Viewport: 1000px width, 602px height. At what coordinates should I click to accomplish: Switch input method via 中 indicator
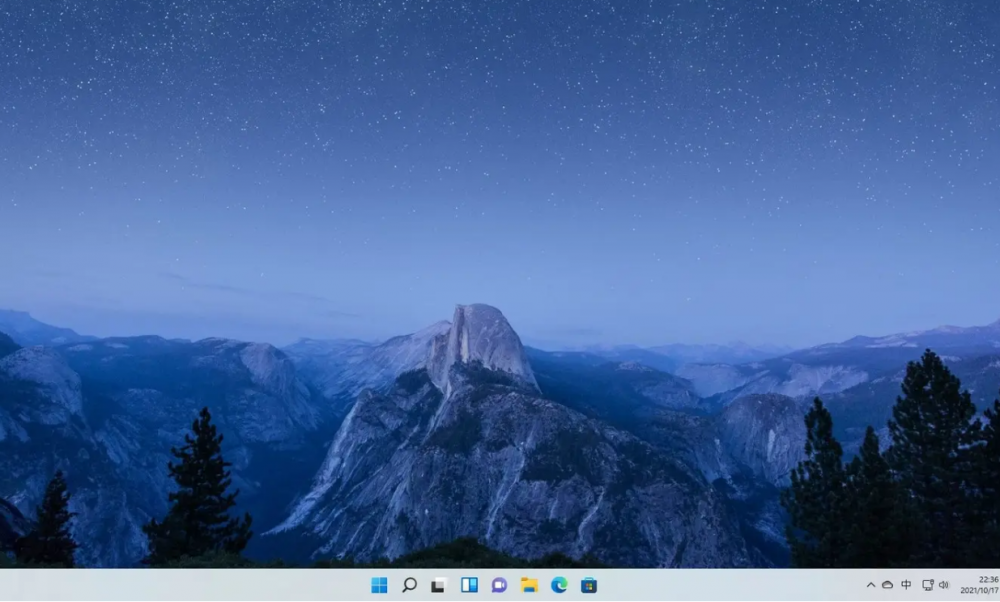click(906, 585)
